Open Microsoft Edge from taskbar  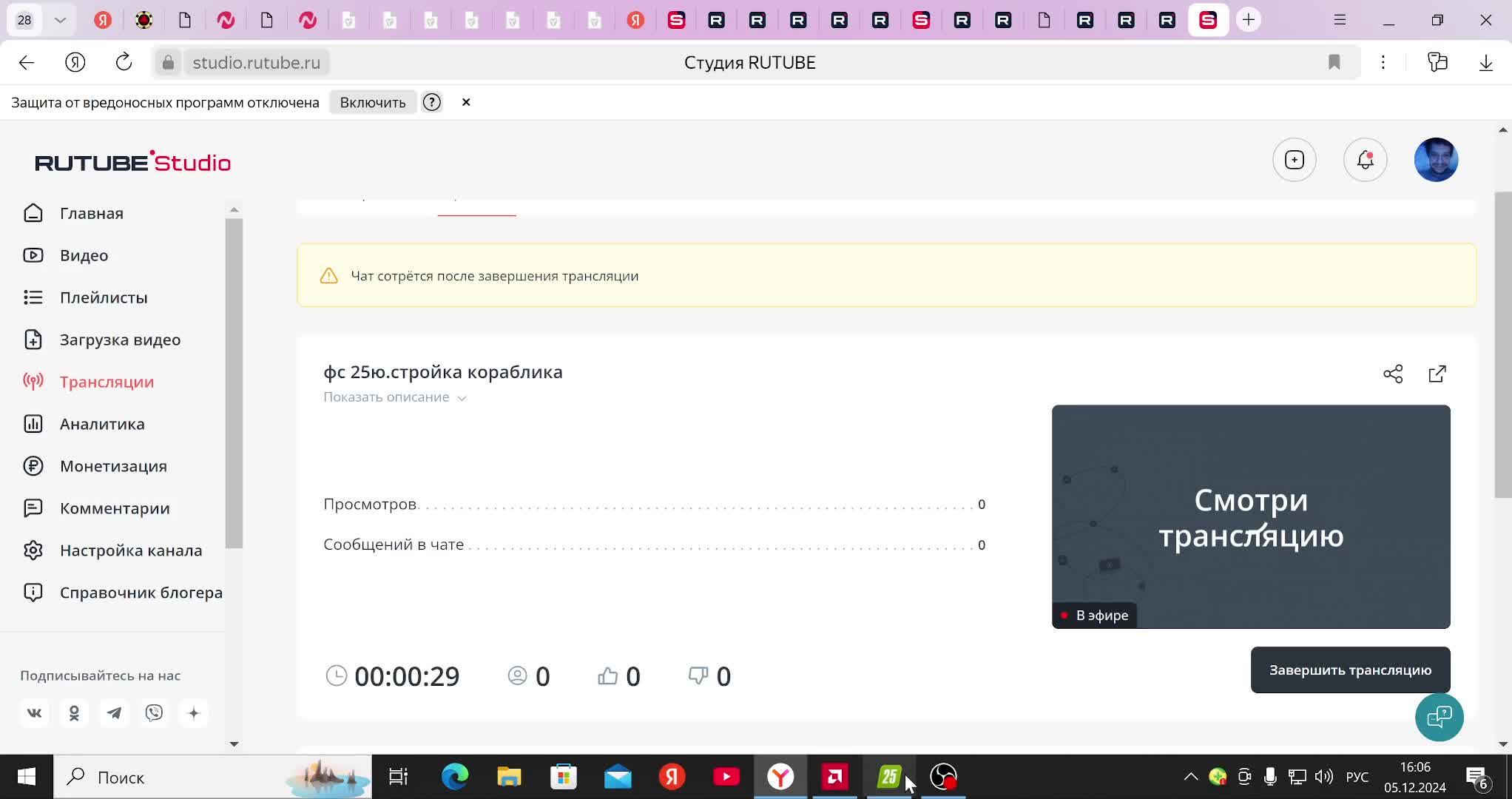pos(455,777)
